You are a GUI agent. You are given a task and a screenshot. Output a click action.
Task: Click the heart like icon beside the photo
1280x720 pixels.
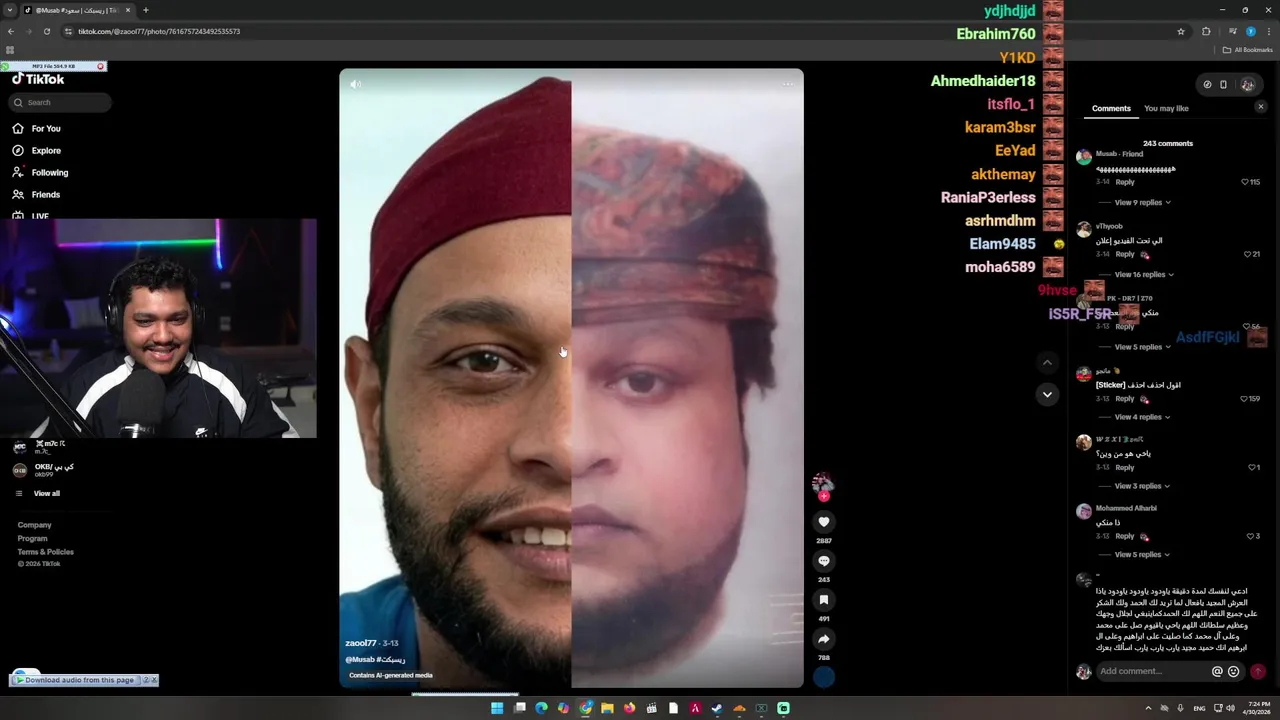coord(824,522)
